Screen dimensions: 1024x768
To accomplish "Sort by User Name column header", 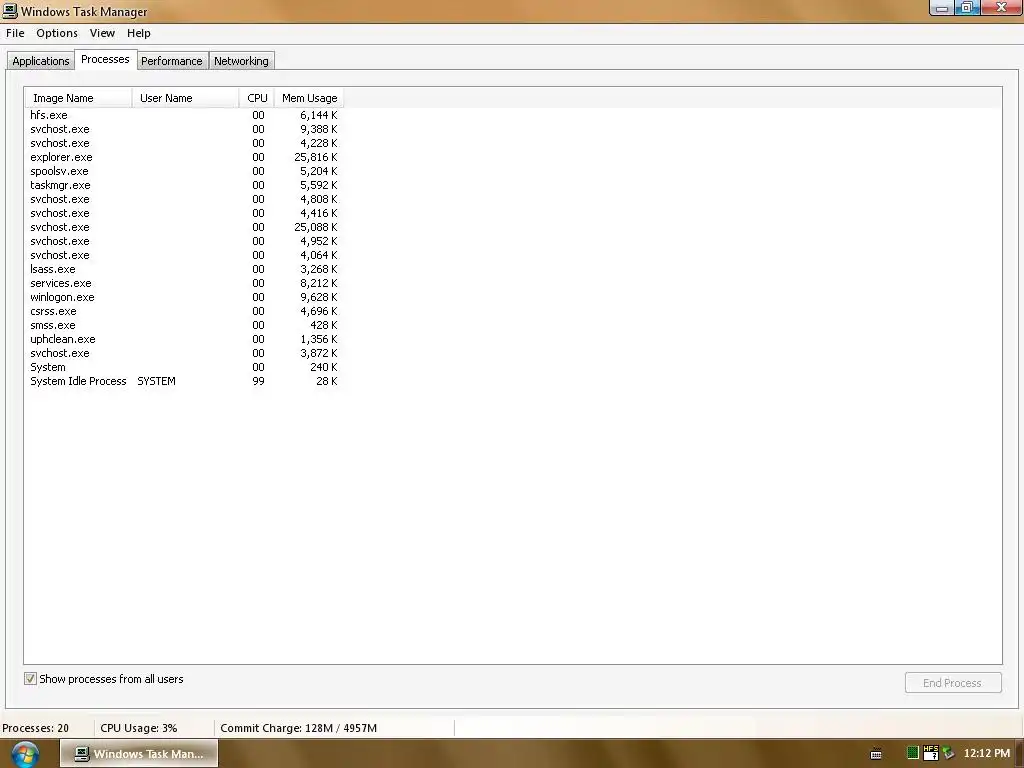I will [x=185, y=98].
